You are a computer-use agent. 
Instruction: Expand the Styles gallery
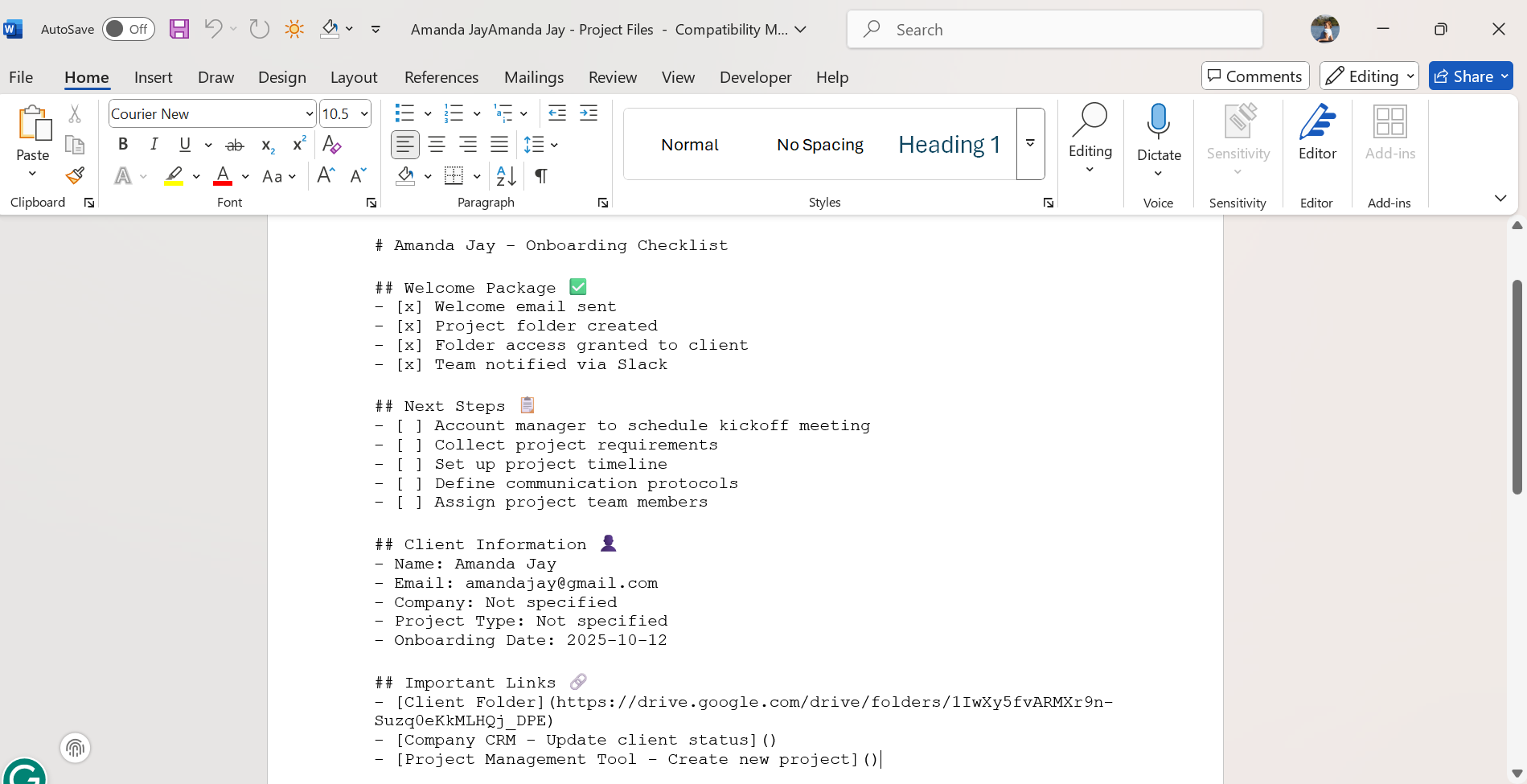point(1030,144)
